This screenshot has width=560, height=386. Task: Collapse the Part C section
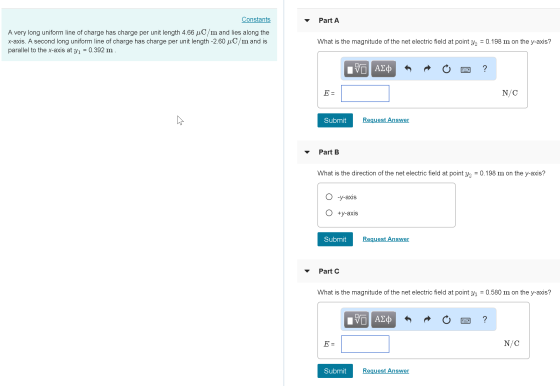tap(307, 271)
